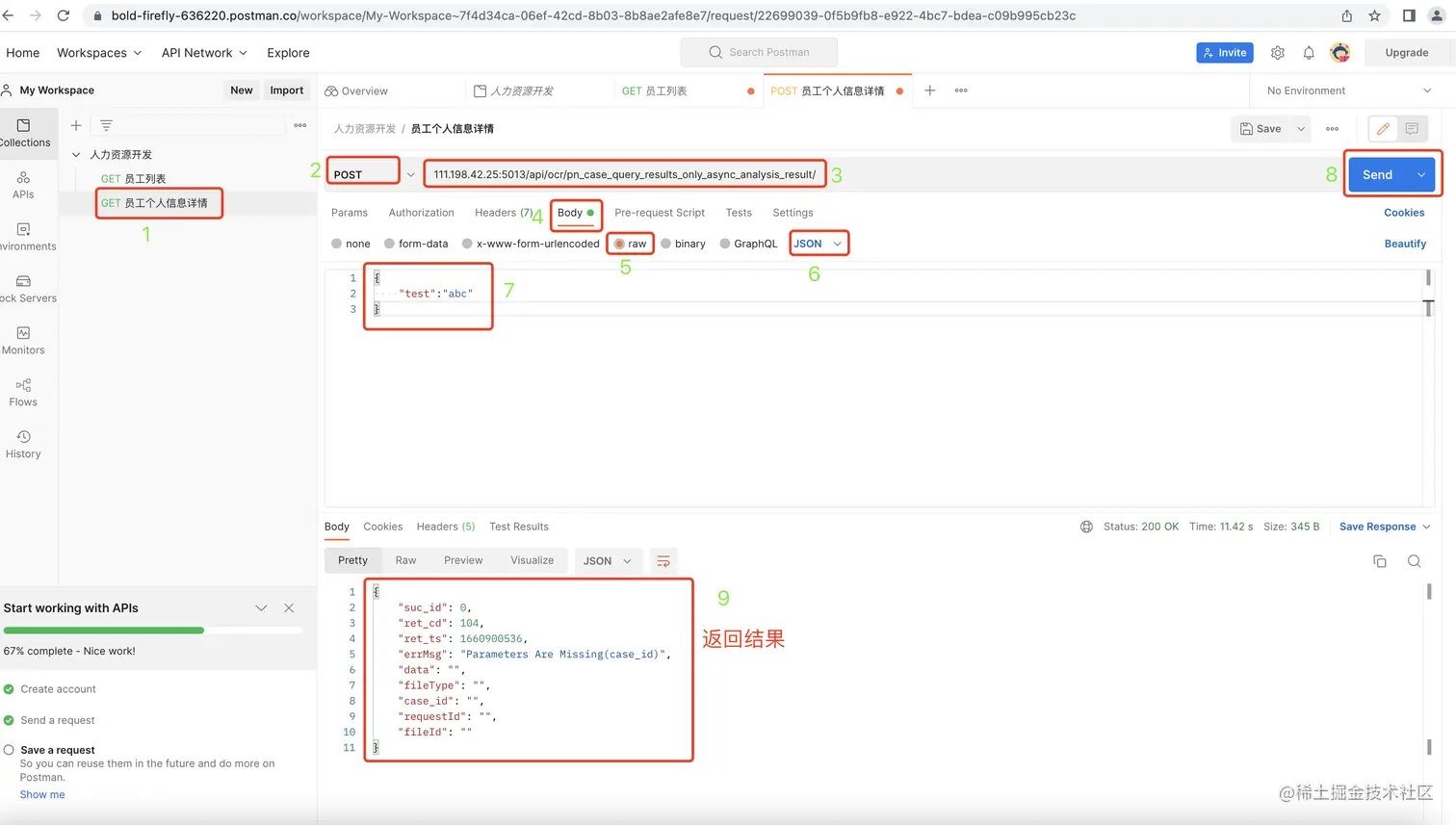Open the Monitors sidebar section
Viewport: 1456px width, 825px height.
coord(23,341)
